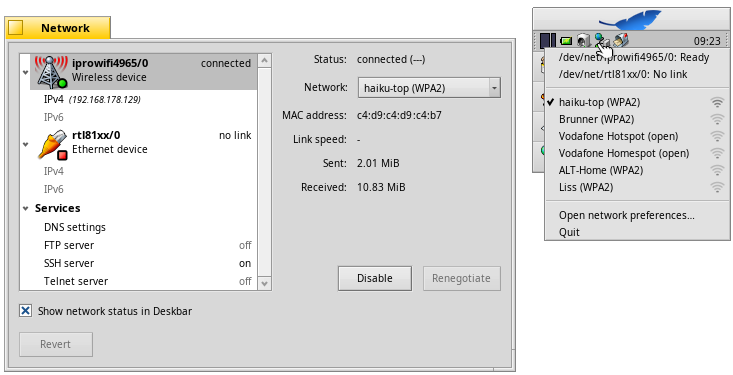Click the wireless tower icon for iprowifi4965/0
The height and width of the screenshot is (375, 733).
click(x=52, y=72)
